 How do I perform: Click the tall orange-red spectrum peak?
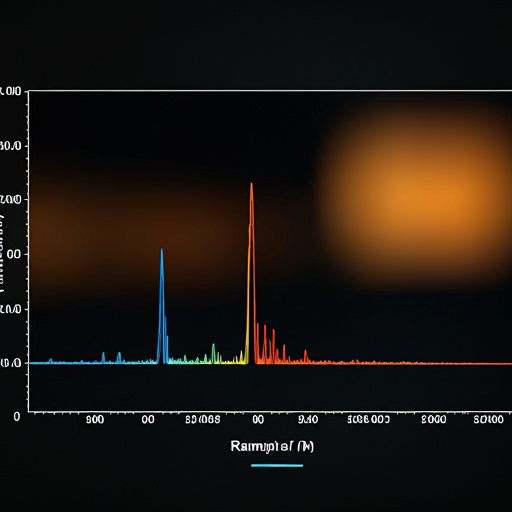click(251, 273)
